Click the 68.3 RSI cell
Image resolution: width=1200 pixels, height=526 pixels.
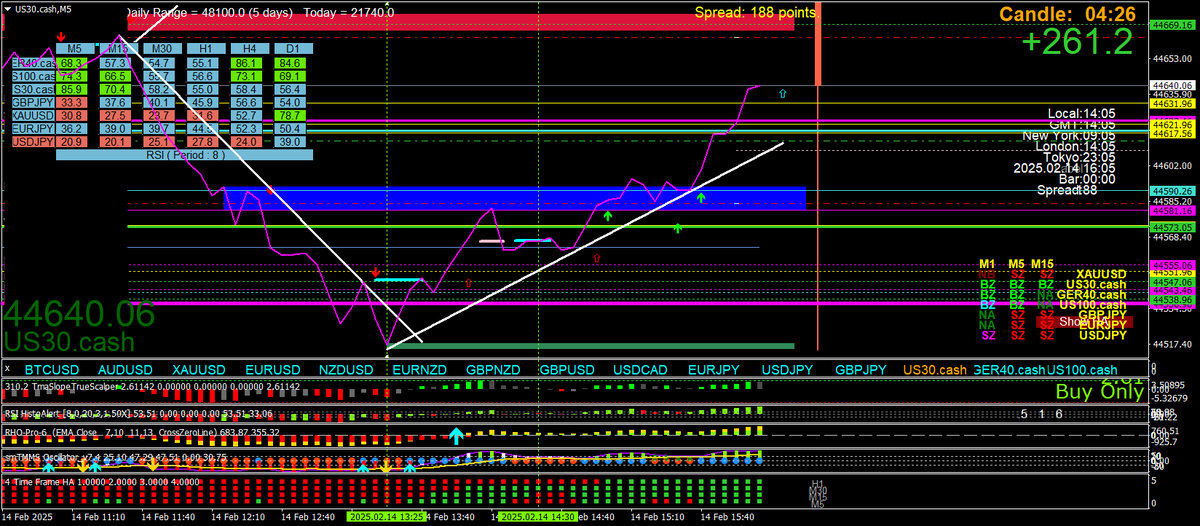pyautogui.click(x=70, y=62)
